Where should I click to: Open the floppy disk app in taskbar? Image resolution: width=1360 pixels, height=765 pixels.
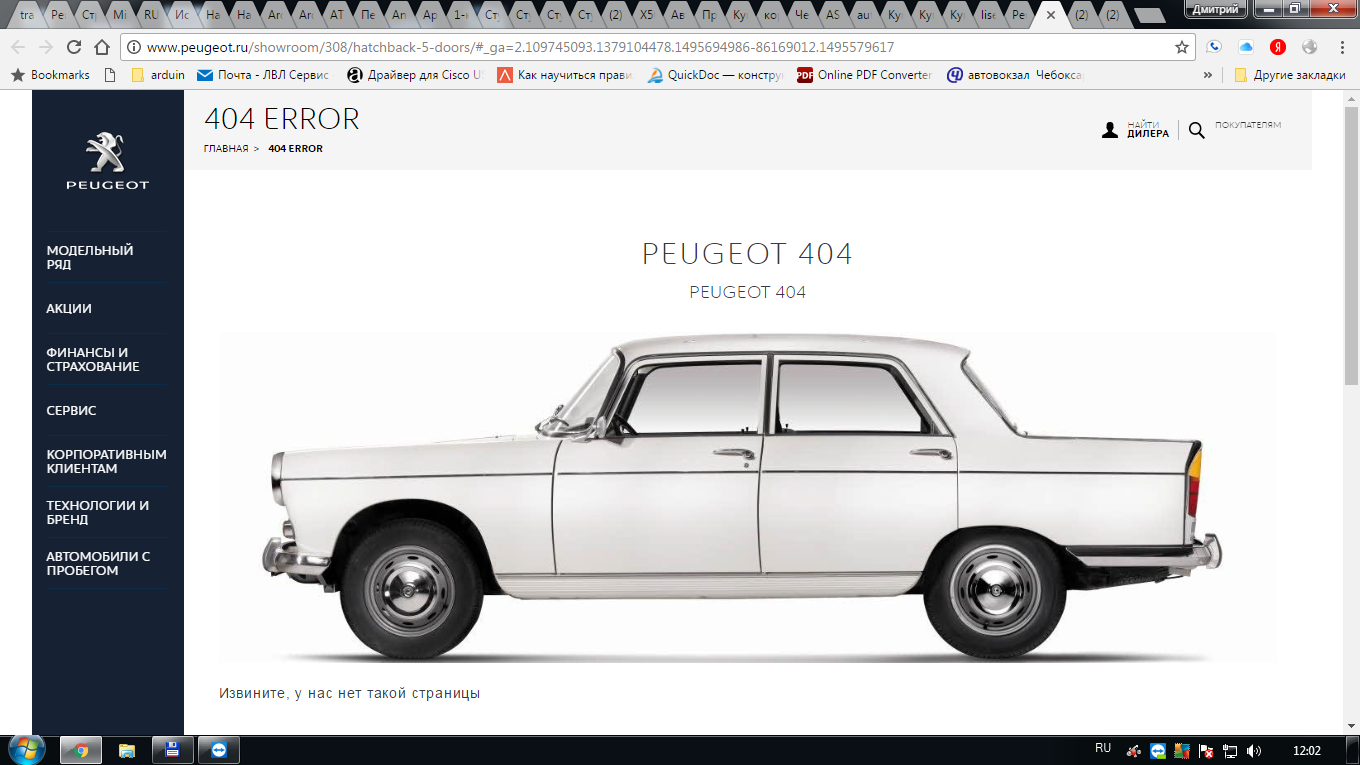click(x=172, y=750)
